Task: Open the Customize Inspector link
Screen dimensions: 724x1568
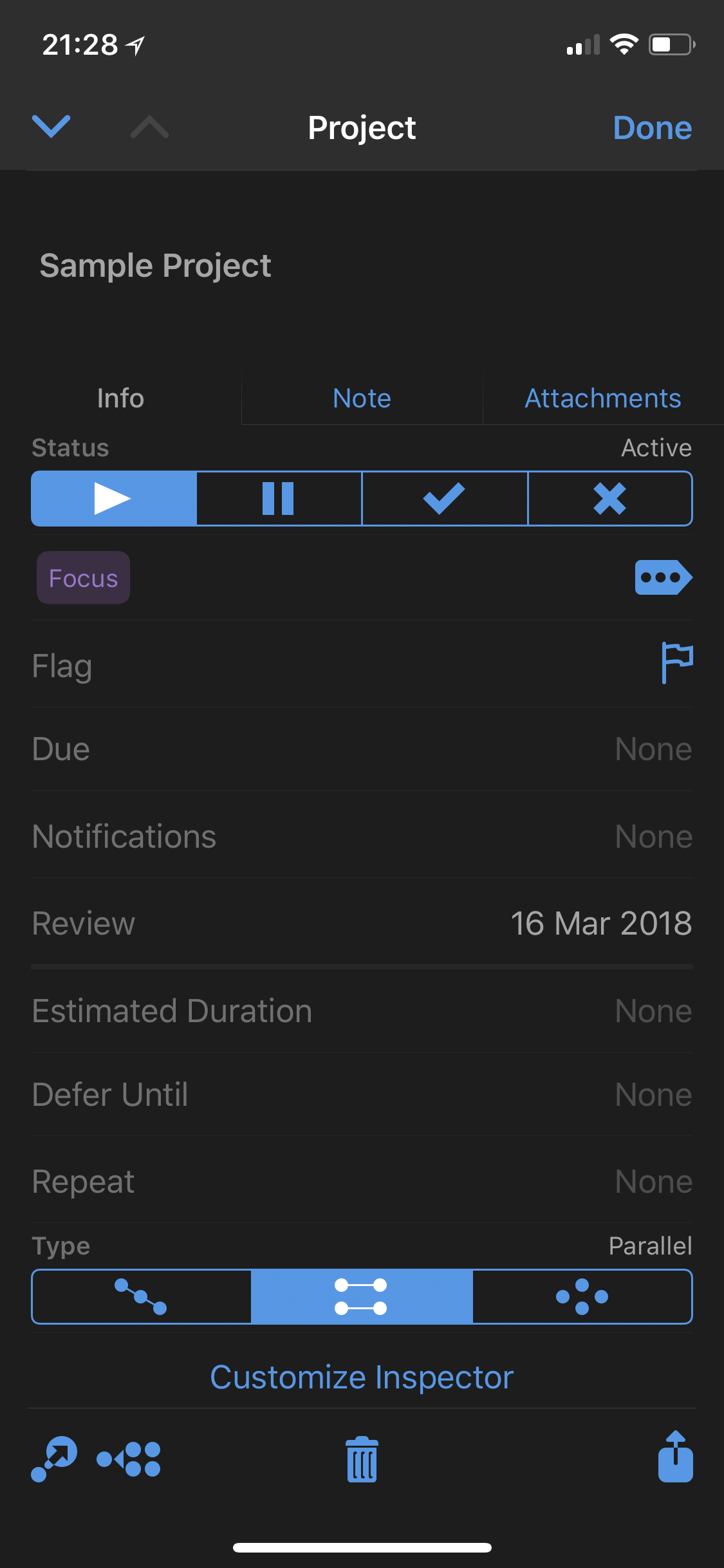Action: tap(362, 1377)
